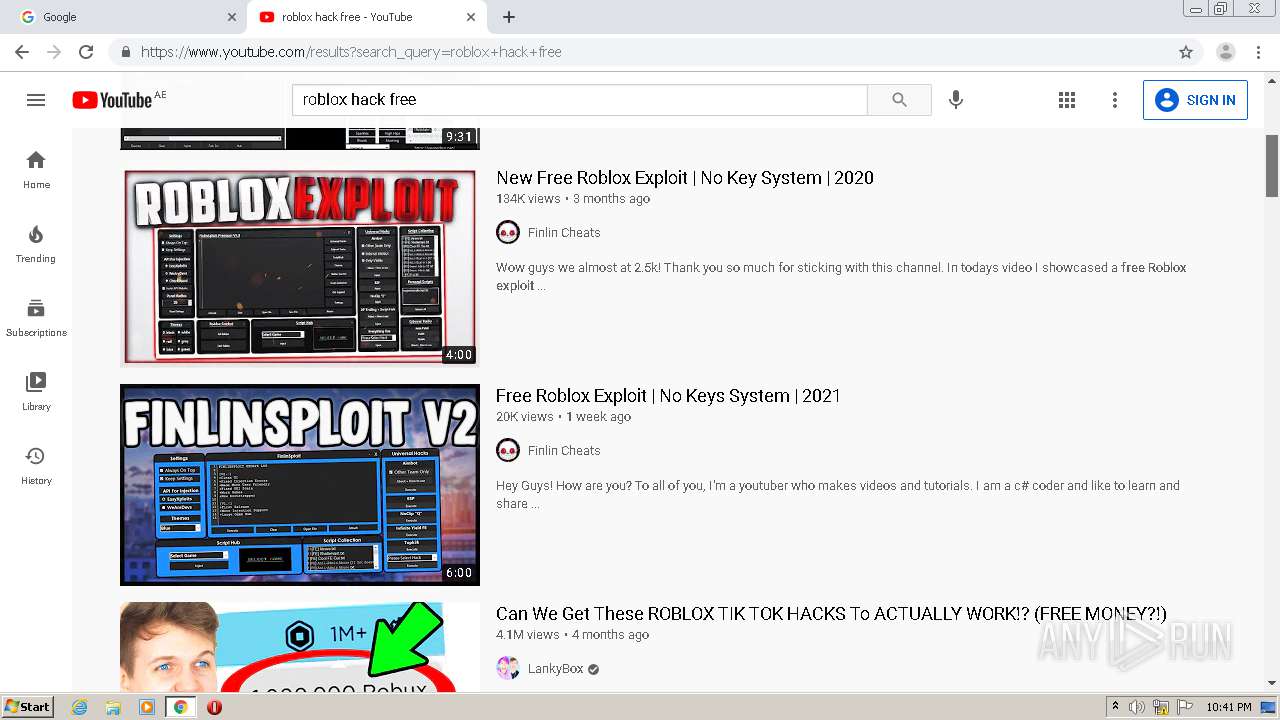Open Library in sidebar
This screenshot has height=720, width=1280.
36,391
